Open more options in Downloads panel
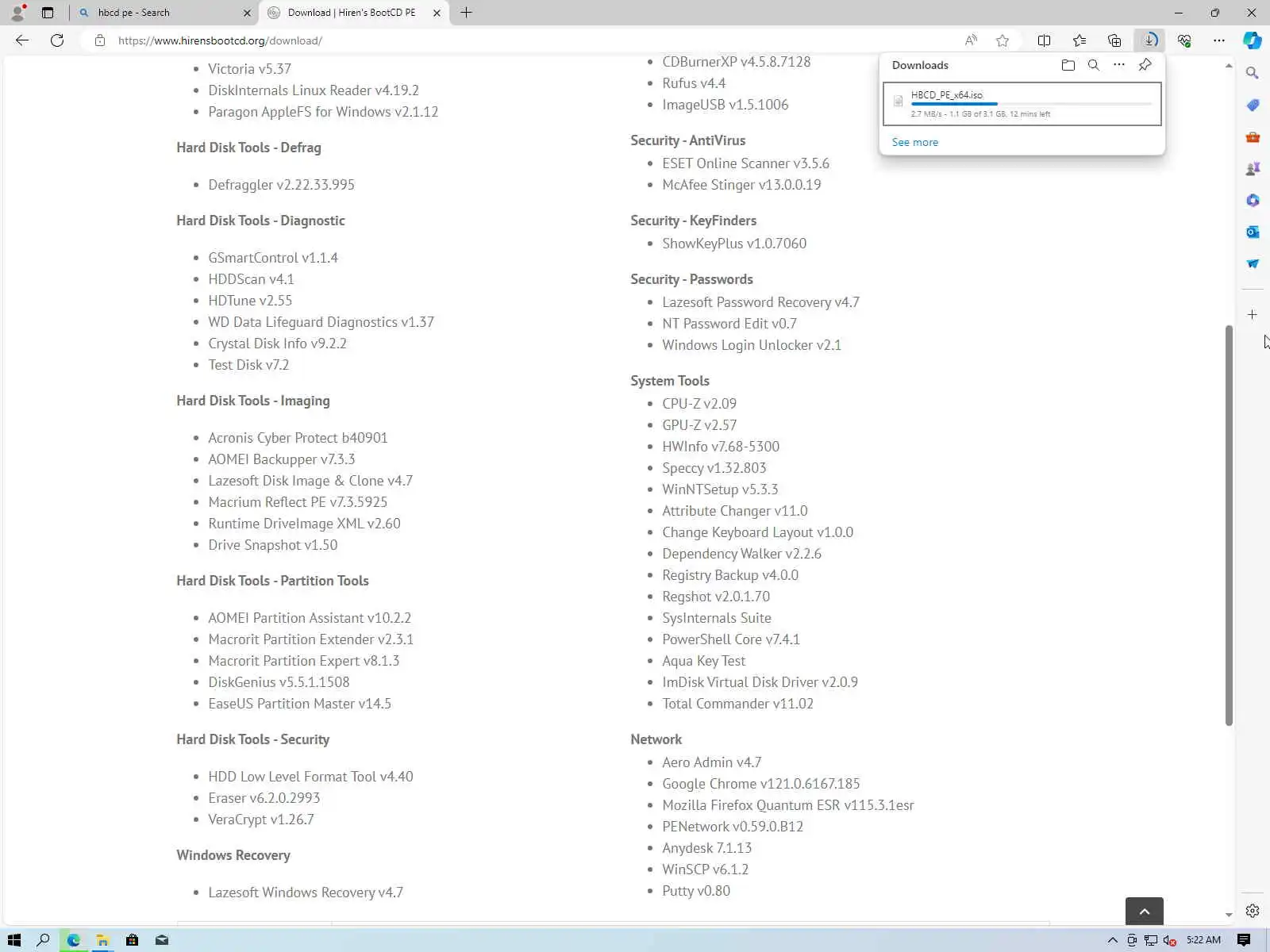 1119,65
